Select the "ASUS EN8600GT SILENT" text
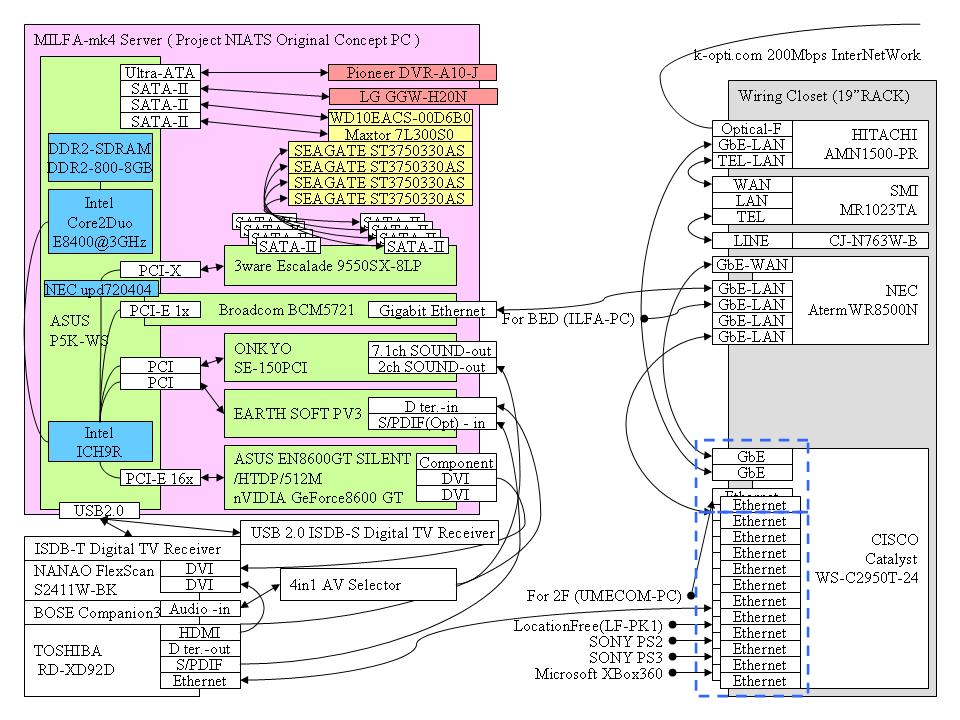Image resolution: width=960 pixels, height=720 pixels. pyautogui.click(x=322, y=459)
